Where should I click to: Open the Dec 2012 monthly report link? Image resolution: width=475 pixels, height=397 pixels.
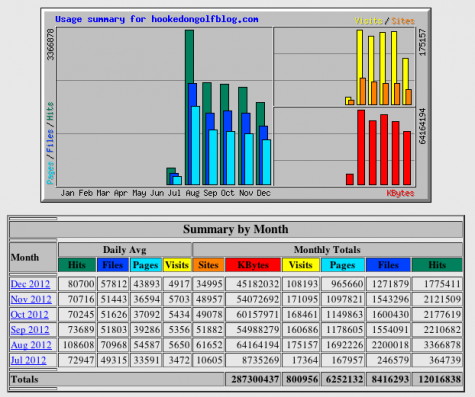tap(30, 284)
